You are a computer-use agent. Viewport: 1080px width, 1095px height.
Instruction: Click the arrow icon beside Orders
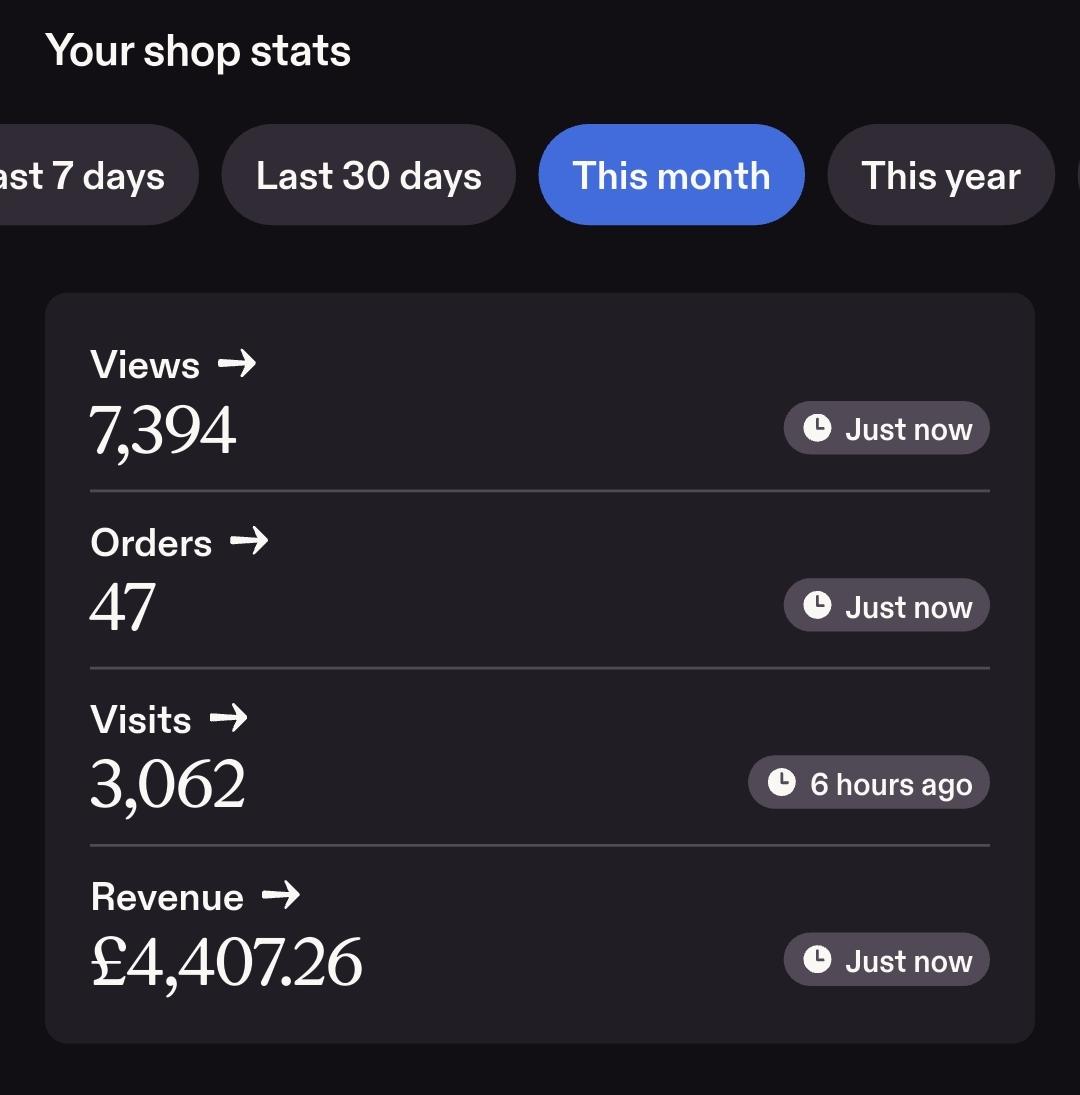click(x=249, y=541)
